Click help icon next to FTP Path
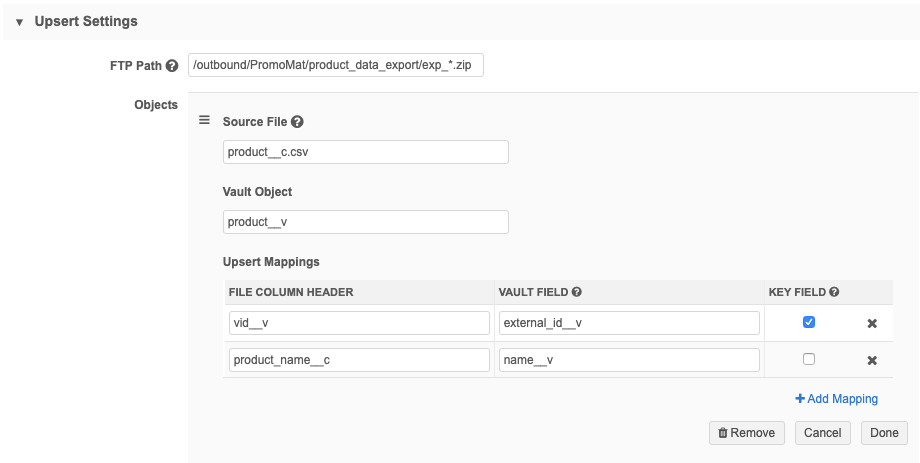 (x=172, y=67)
